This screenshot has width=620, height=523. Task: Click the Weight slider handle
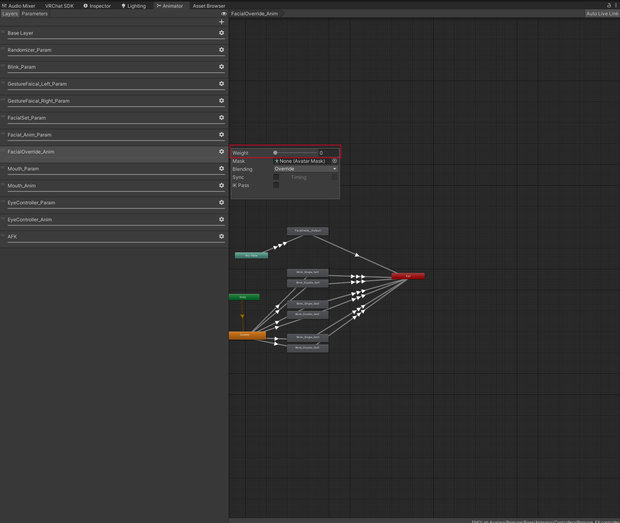coord(275,153)
